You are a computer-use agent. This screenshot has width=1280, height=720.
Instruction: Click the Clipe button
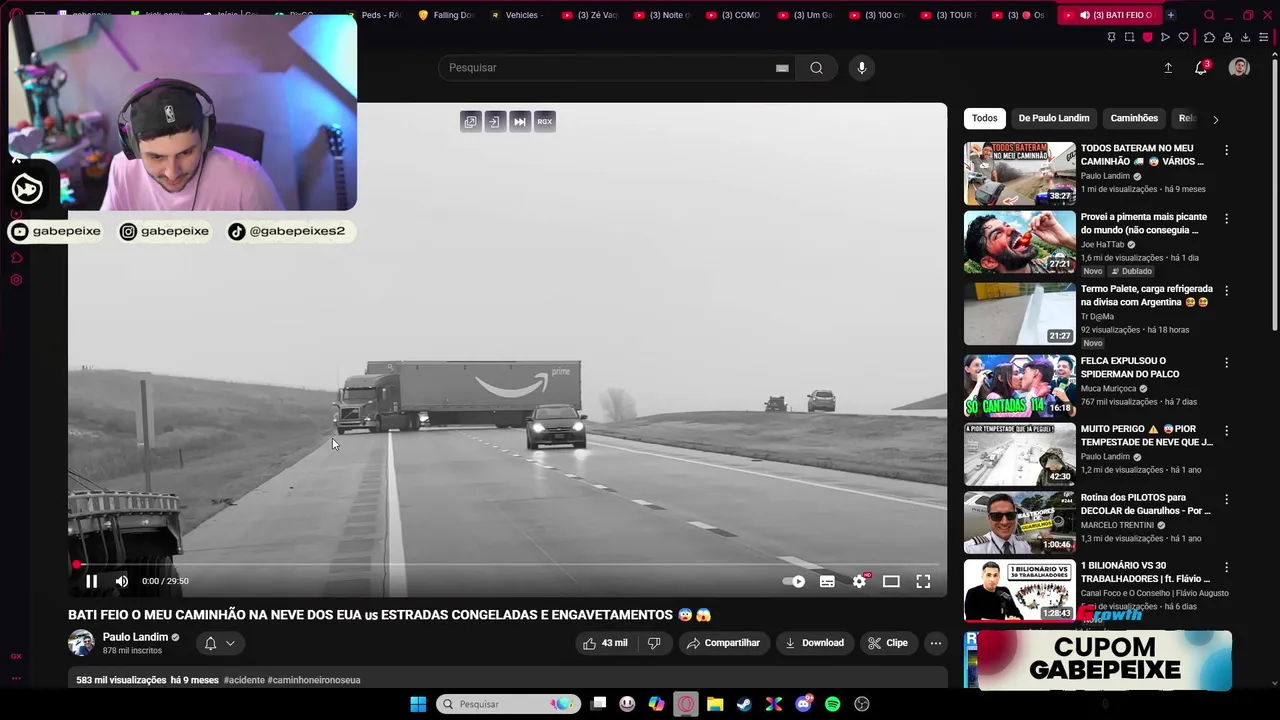pyautogui.click(x=888, y=643)
